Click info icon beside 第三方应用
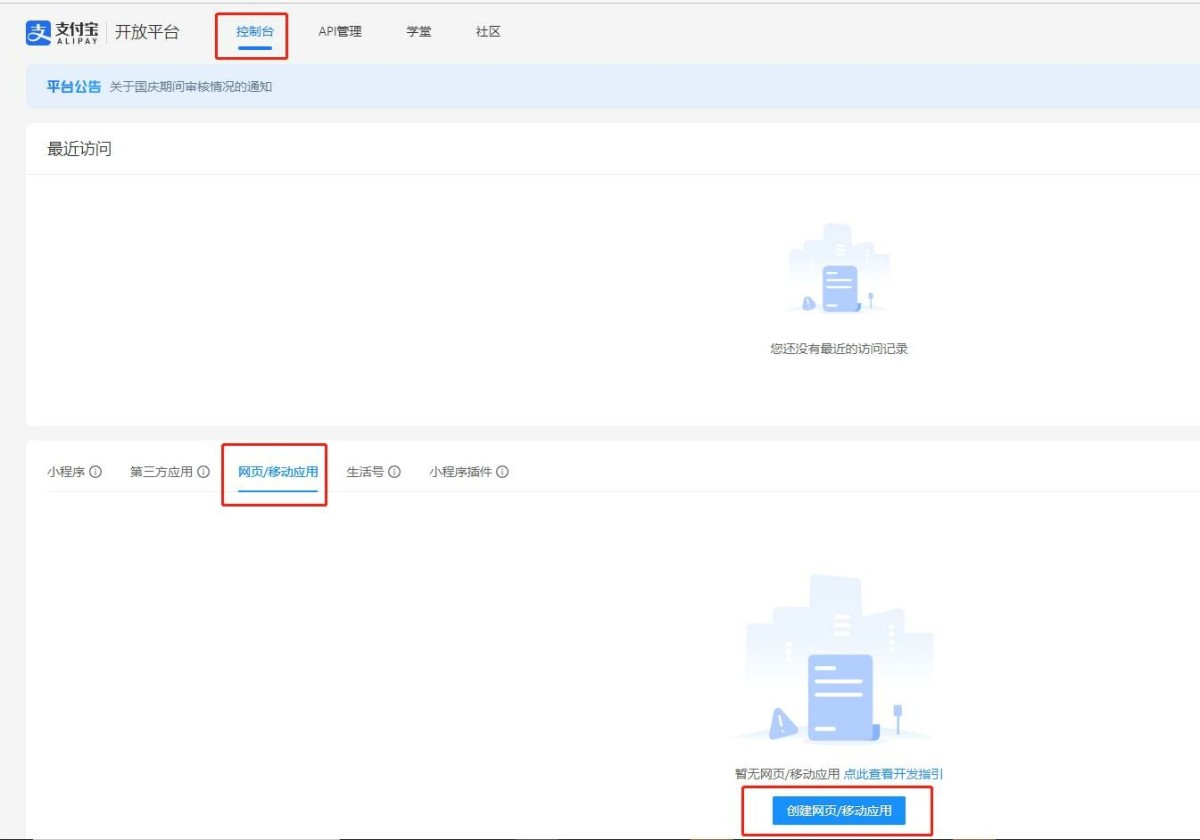Viewport: 1200px width, 840px height. pyautogui.click(x=203, y=472)
